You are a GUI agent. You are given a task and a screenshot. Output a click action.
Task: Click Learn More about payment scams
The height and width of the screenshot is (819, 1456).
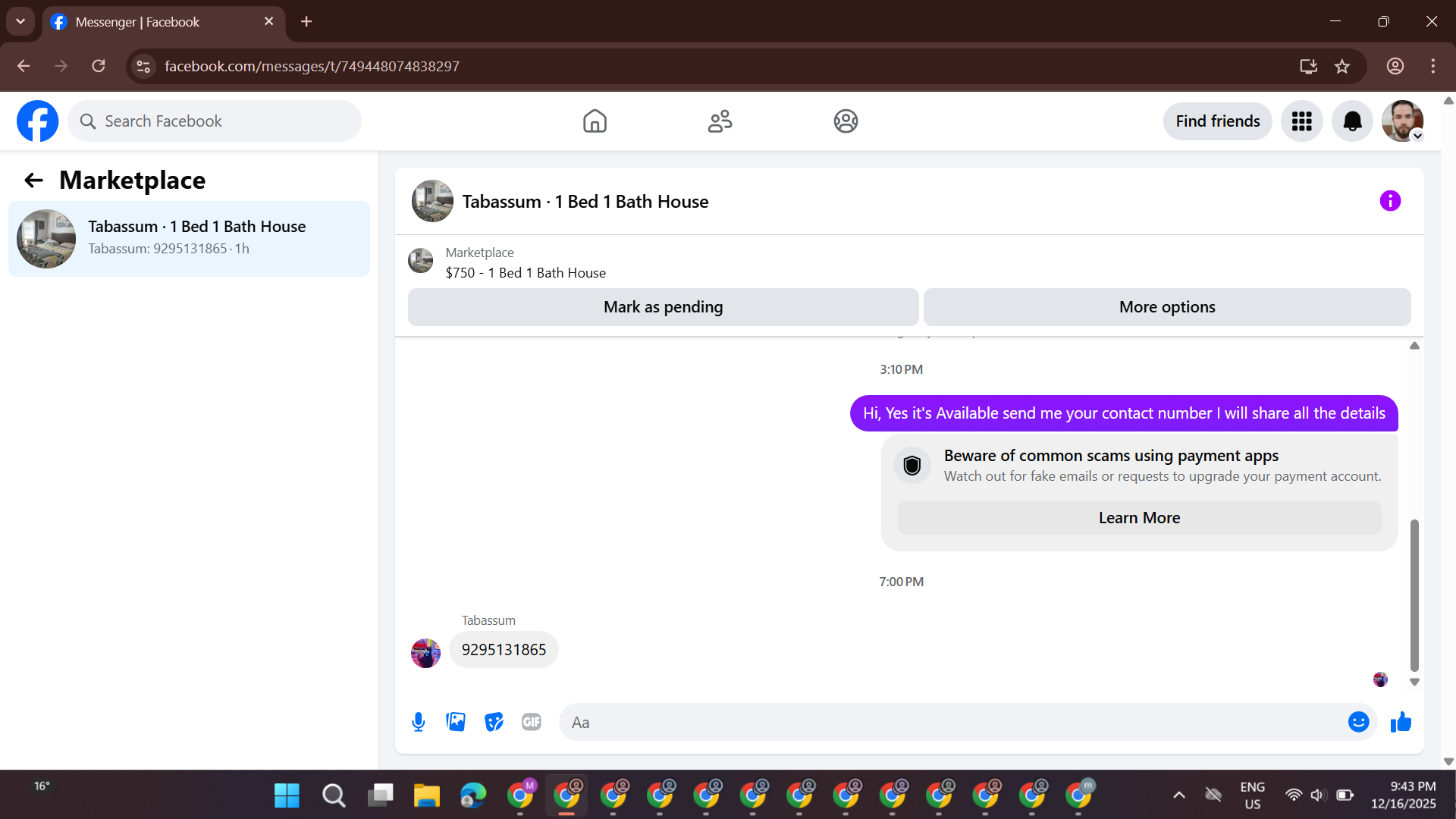coord(1139,518)
